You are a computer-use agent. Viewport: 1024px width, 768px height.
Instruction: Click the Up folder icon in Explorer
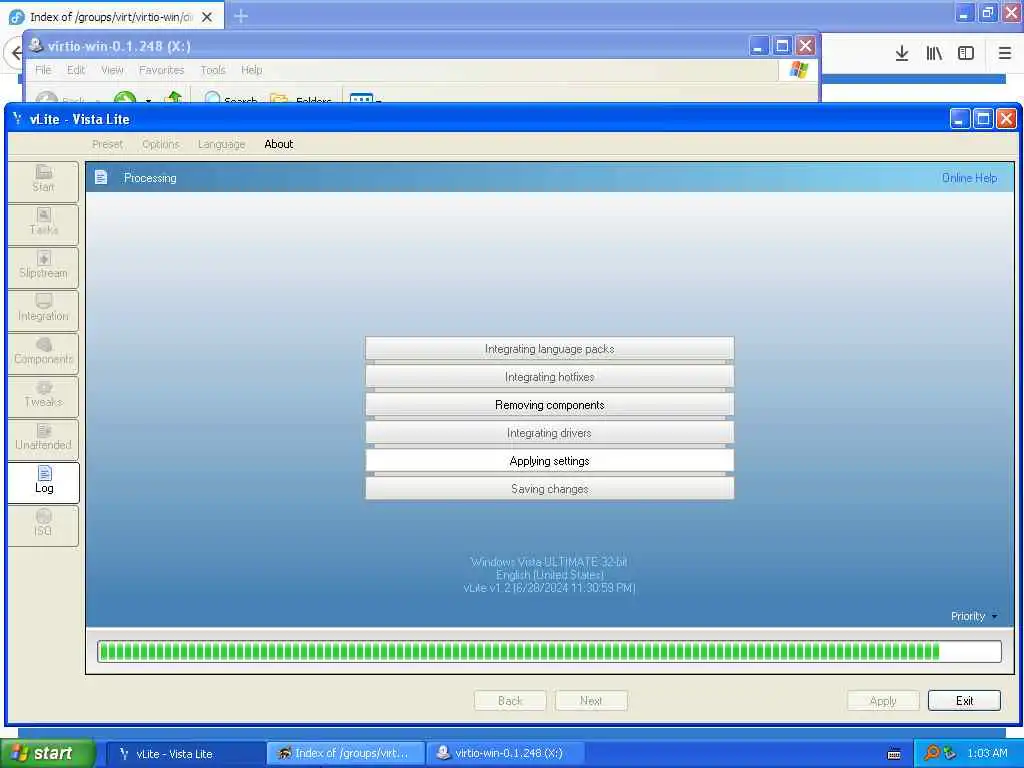point(174,97)
